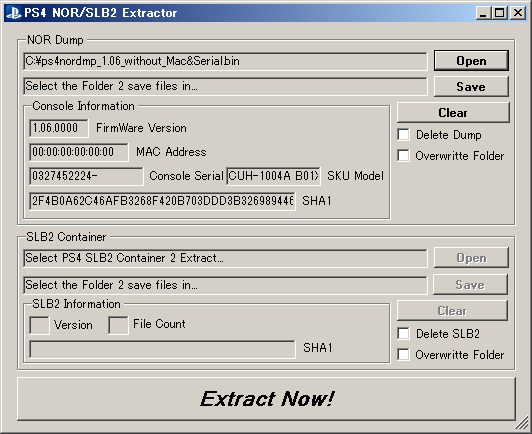Toggle Overwritte Folder under Delete SLB2
532x434 pixels.
(x=403, y=355)
